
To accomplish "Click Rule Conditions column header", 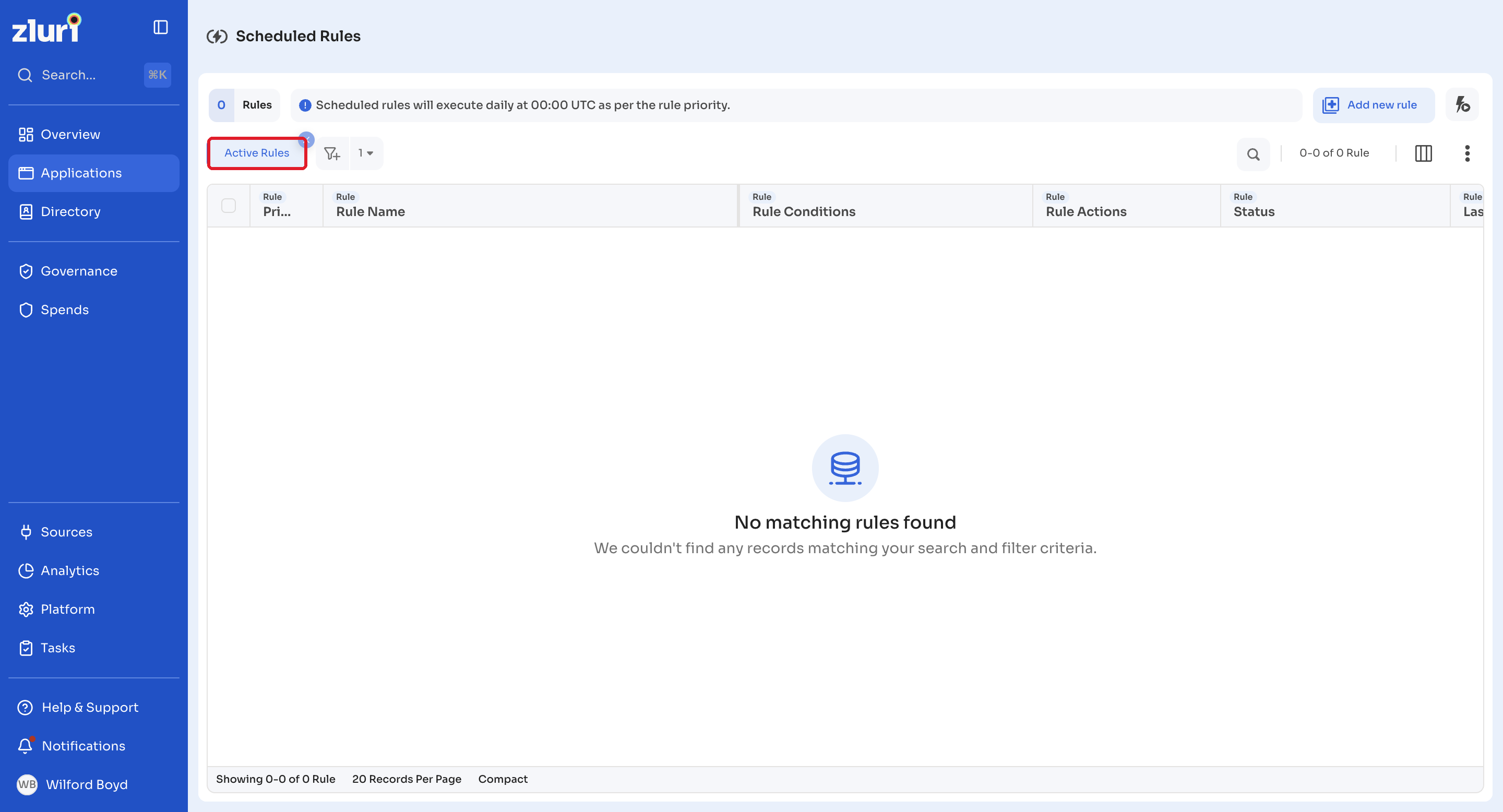I will coord(886,205).
